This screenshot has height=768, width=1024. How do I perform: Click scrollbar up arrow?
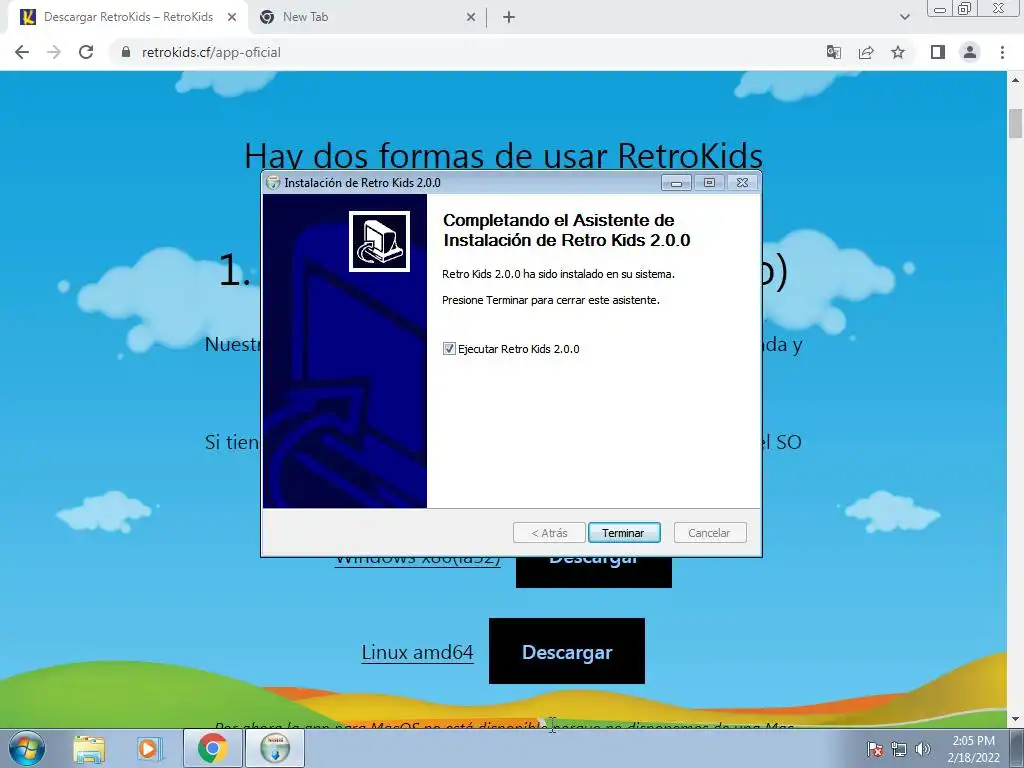pos(1015,81)
